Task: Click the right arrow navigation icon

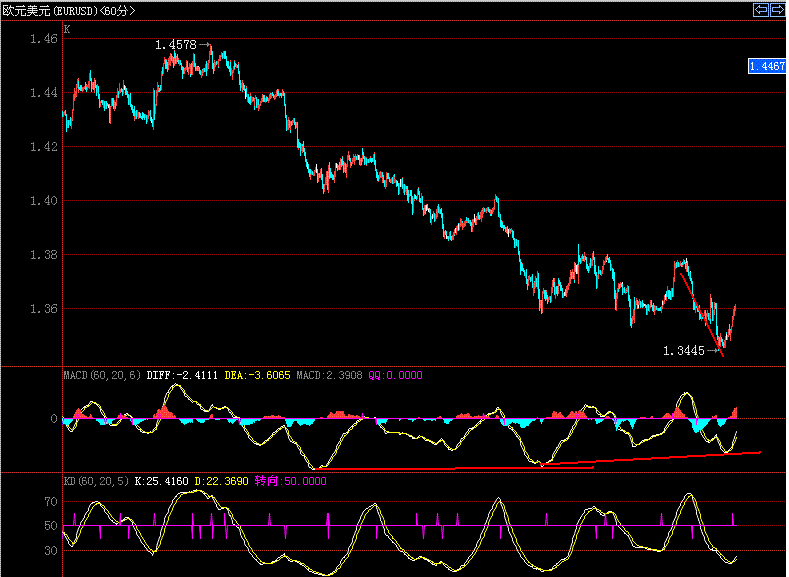Action: click(x=777, y=10)
